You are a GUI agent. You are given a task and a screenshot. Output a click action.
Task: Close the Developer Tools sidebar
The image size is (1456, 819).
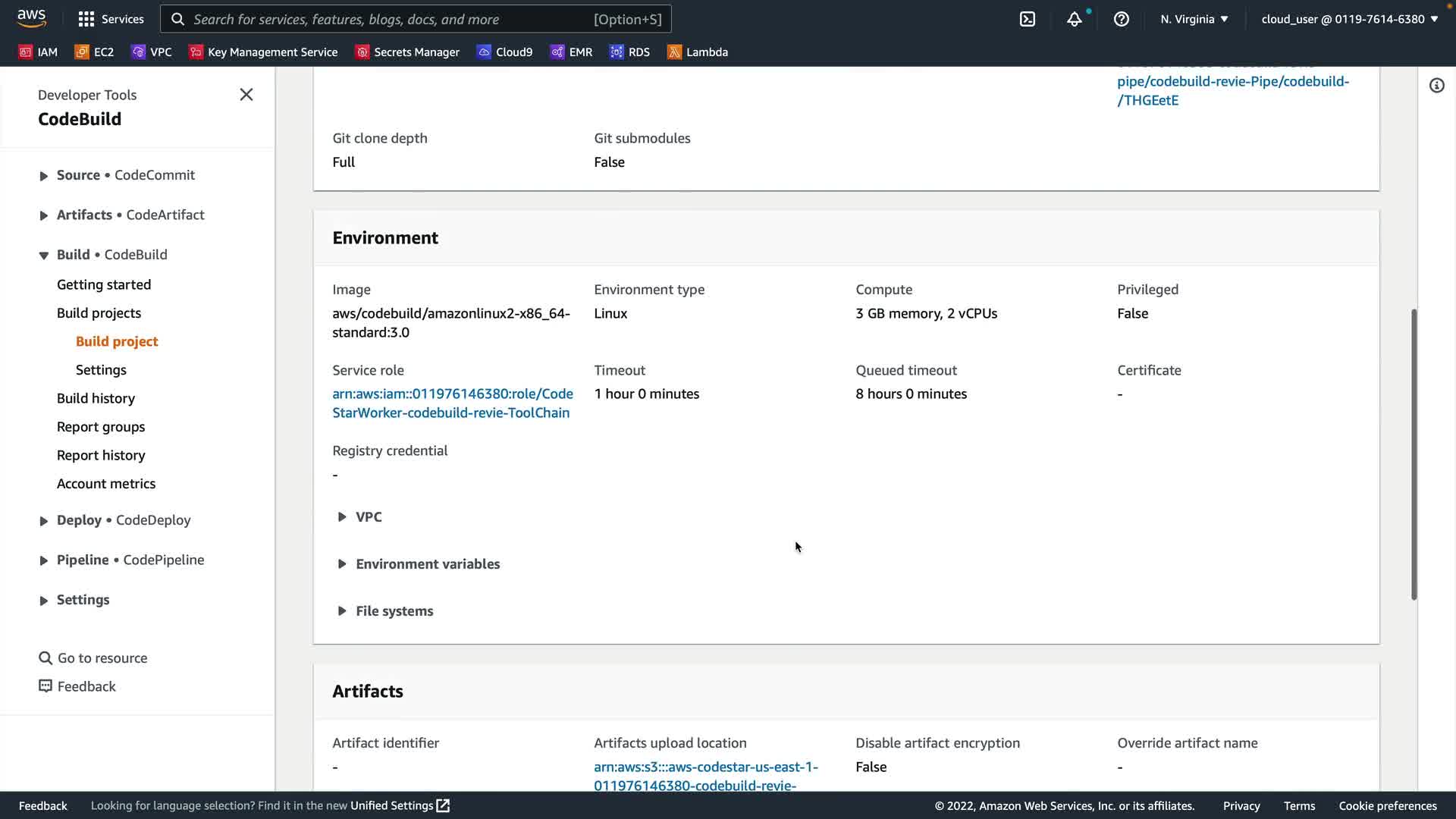coord(246,95)
